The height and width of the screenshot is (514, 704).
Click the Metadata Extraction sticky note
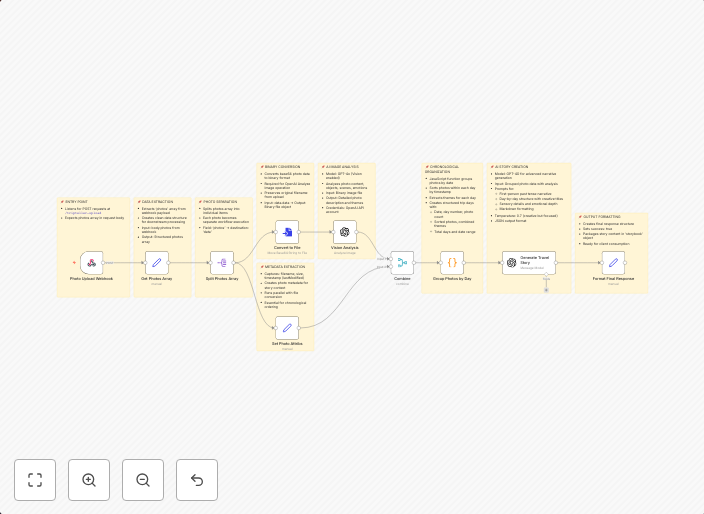pyautogui.click(x=286, y=288)
